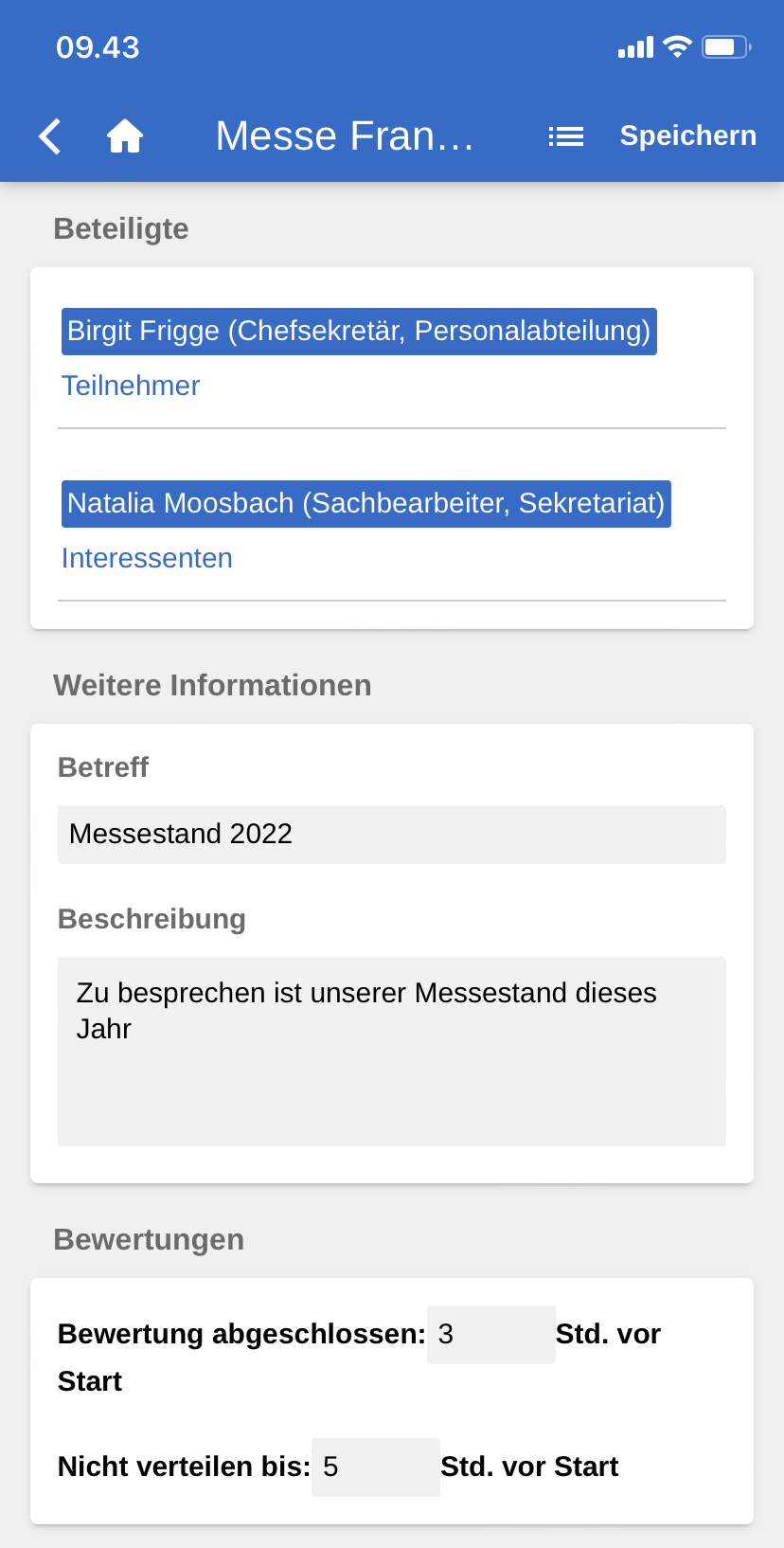Open the Teilnehmer link
Image resolution: width=784 pixels, height=1548 pixels.
pos(131,386)
